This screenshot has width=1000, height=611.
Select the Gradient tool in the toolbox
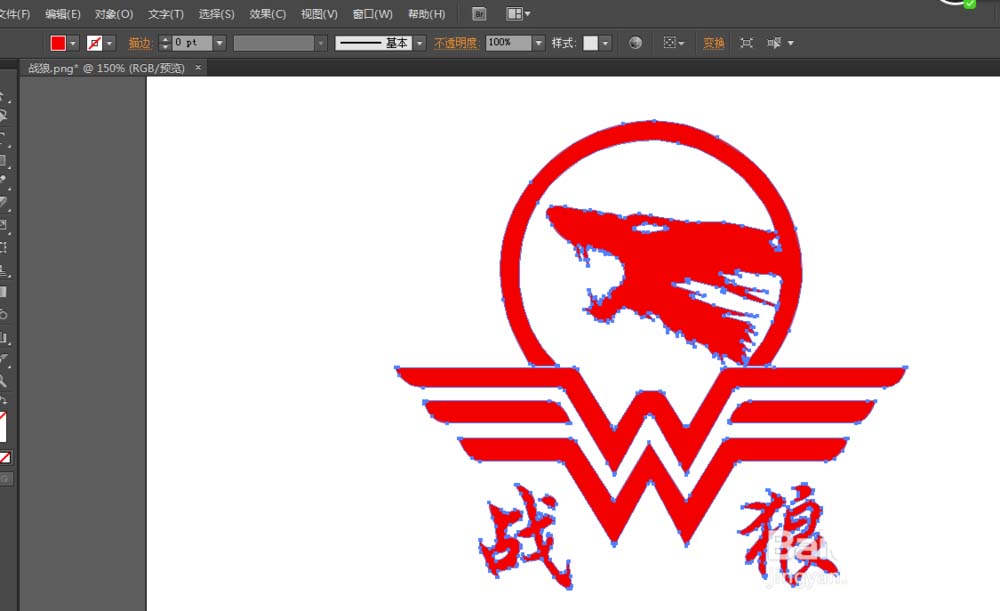(x=4, y=292)
